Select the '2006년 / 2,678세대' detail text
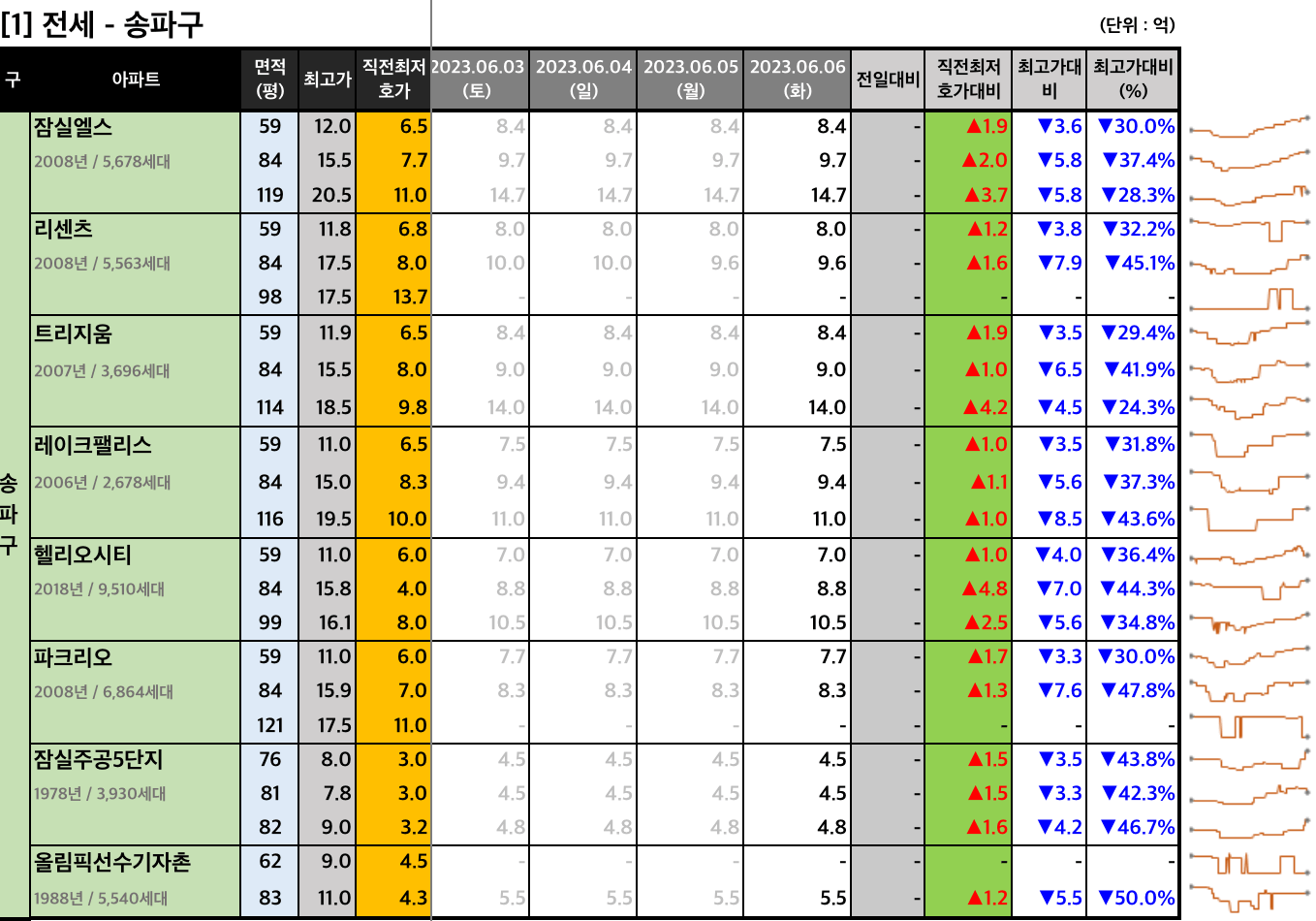 [102, 482]
